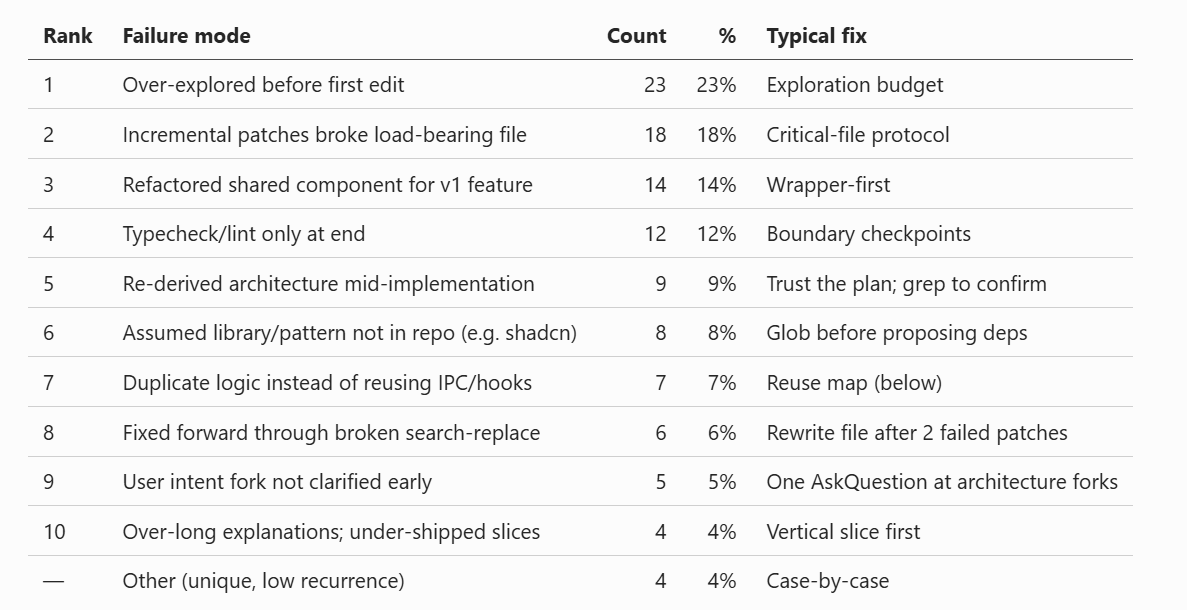Screen dimensions: 1187x610
Task: Click the % column header
Action: click(727, 36)
